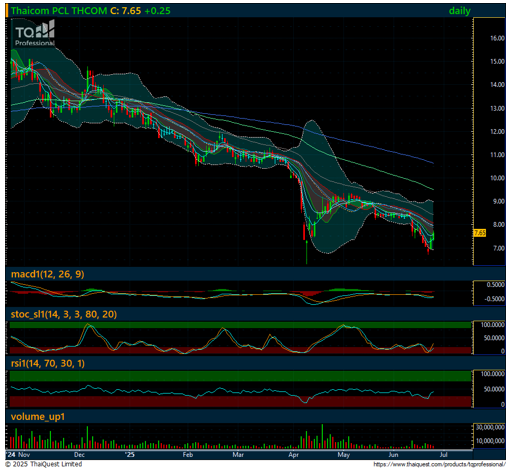The width and height of the screenshot is (509, 470).
Task: Click the MACD -0.5000 scale label
Action: pos(494,299)
